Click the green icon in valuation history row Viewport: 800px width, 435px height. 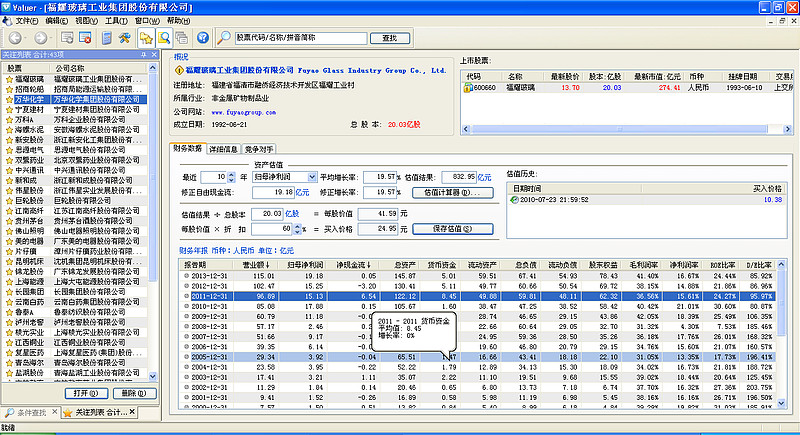pyautogui.click(x=514, y=200)
